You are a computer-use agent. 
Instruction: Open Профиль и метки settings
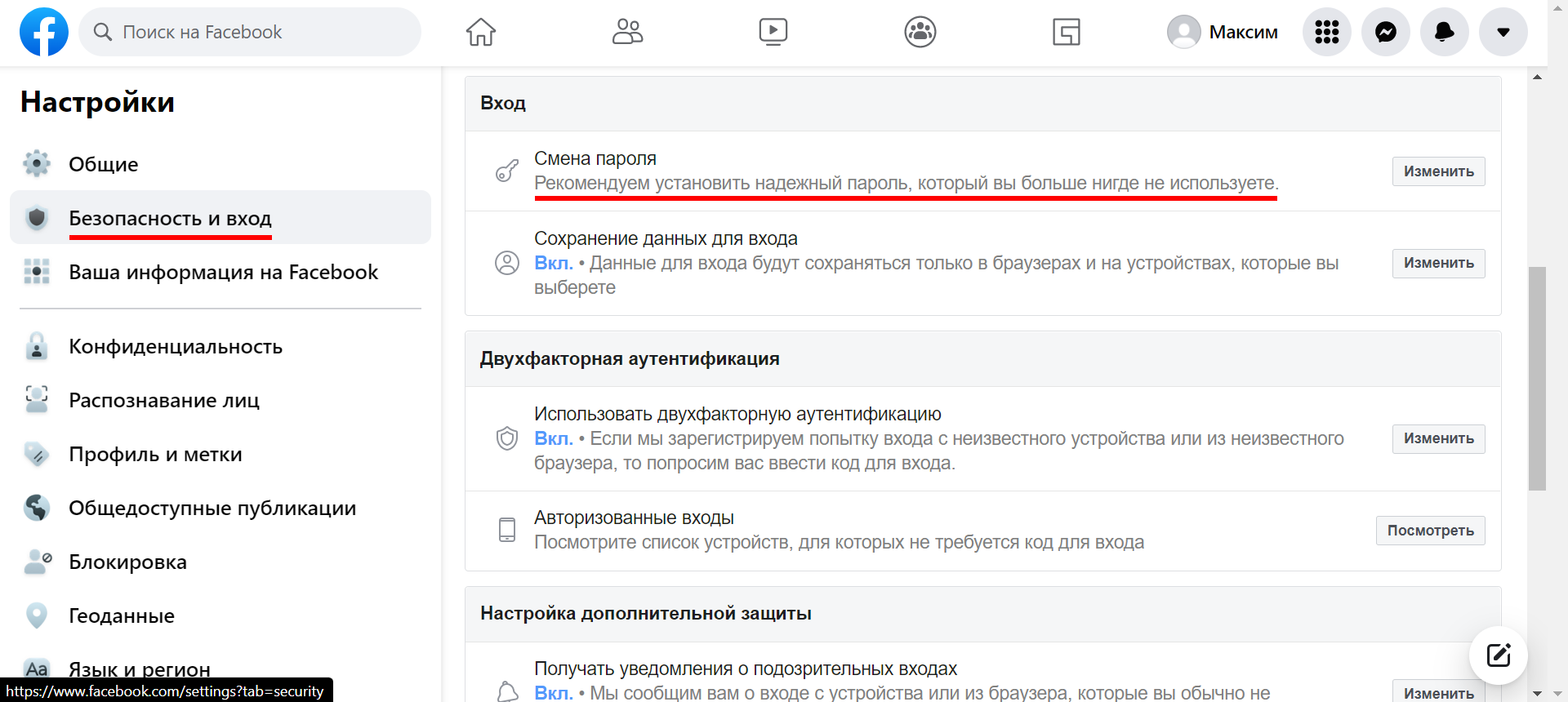pyautogui.click(x=220, y=454)
